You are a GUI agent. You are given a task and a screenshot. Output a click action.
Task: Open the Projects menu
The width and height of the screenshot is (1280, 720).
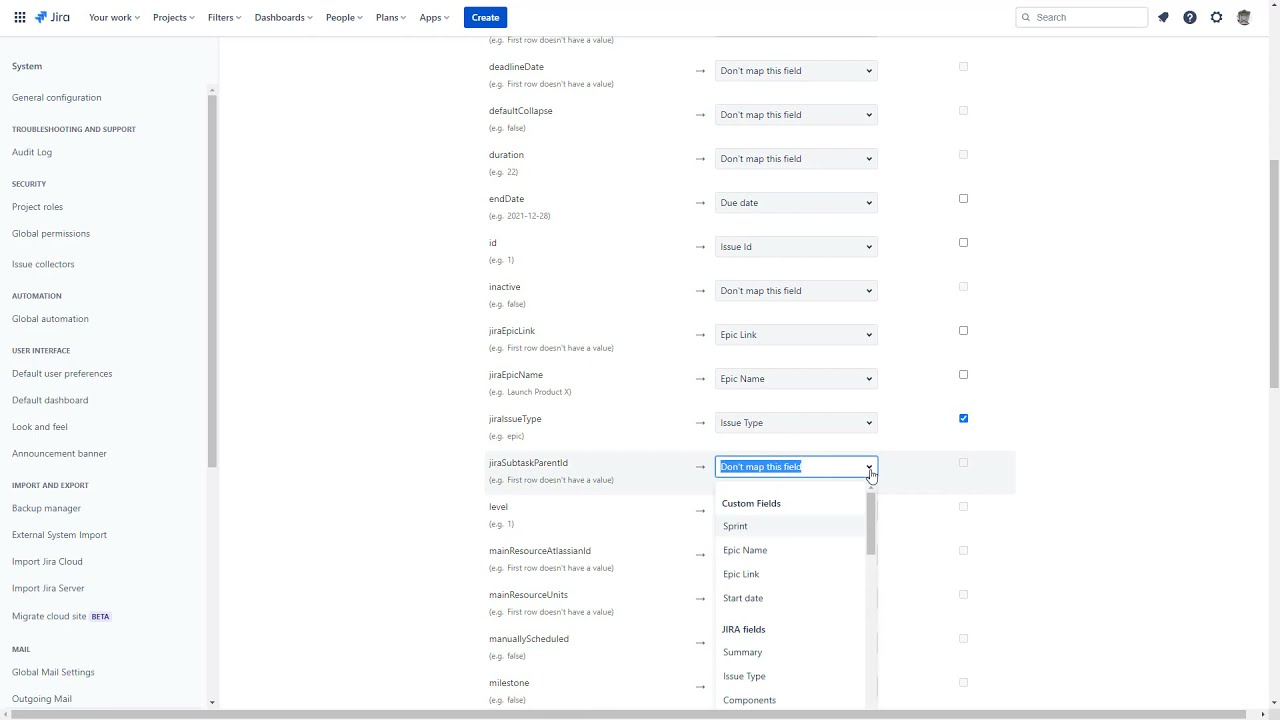click(x=174, y=17)
